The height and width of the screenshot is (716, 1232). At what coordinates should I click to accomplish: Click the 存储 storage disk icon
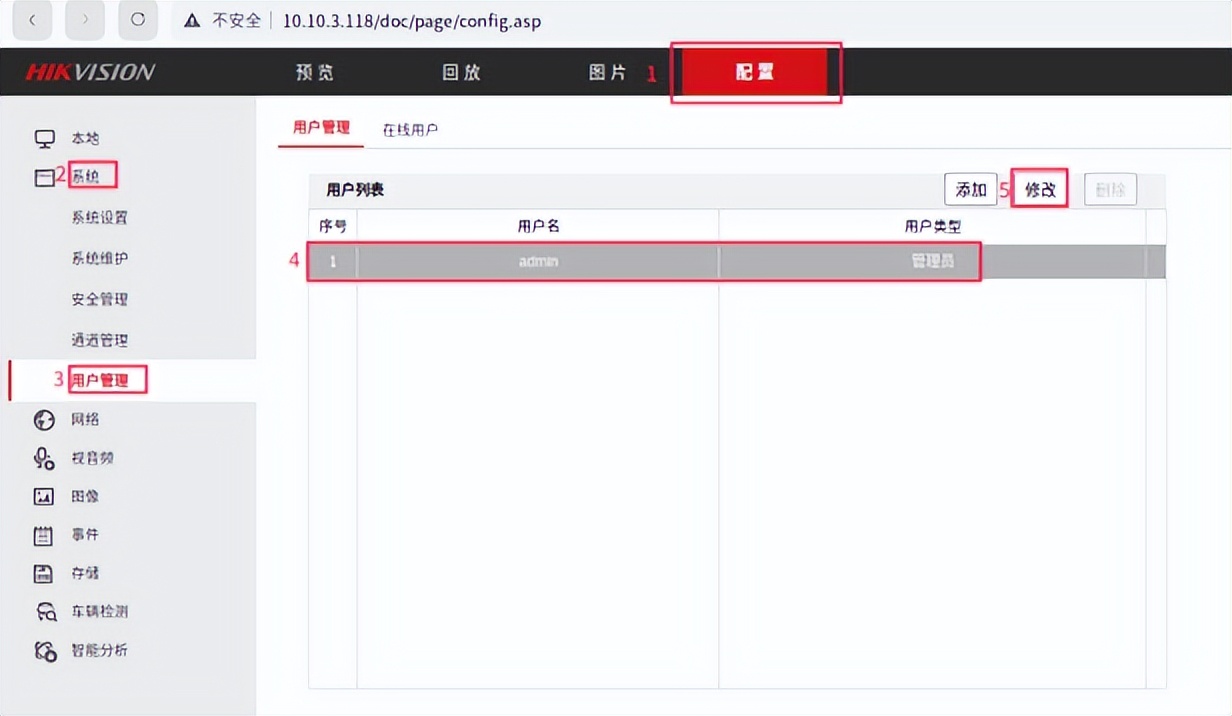pyautogui.click(x=44, y=573)
